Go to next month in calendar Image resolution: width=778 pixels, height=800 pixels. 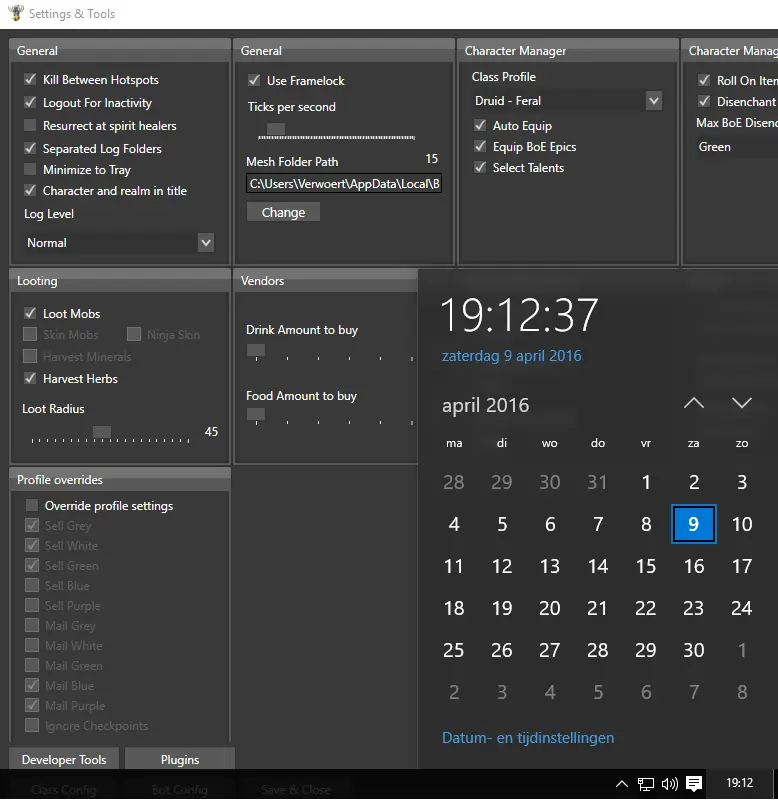(x=742, y=404)
